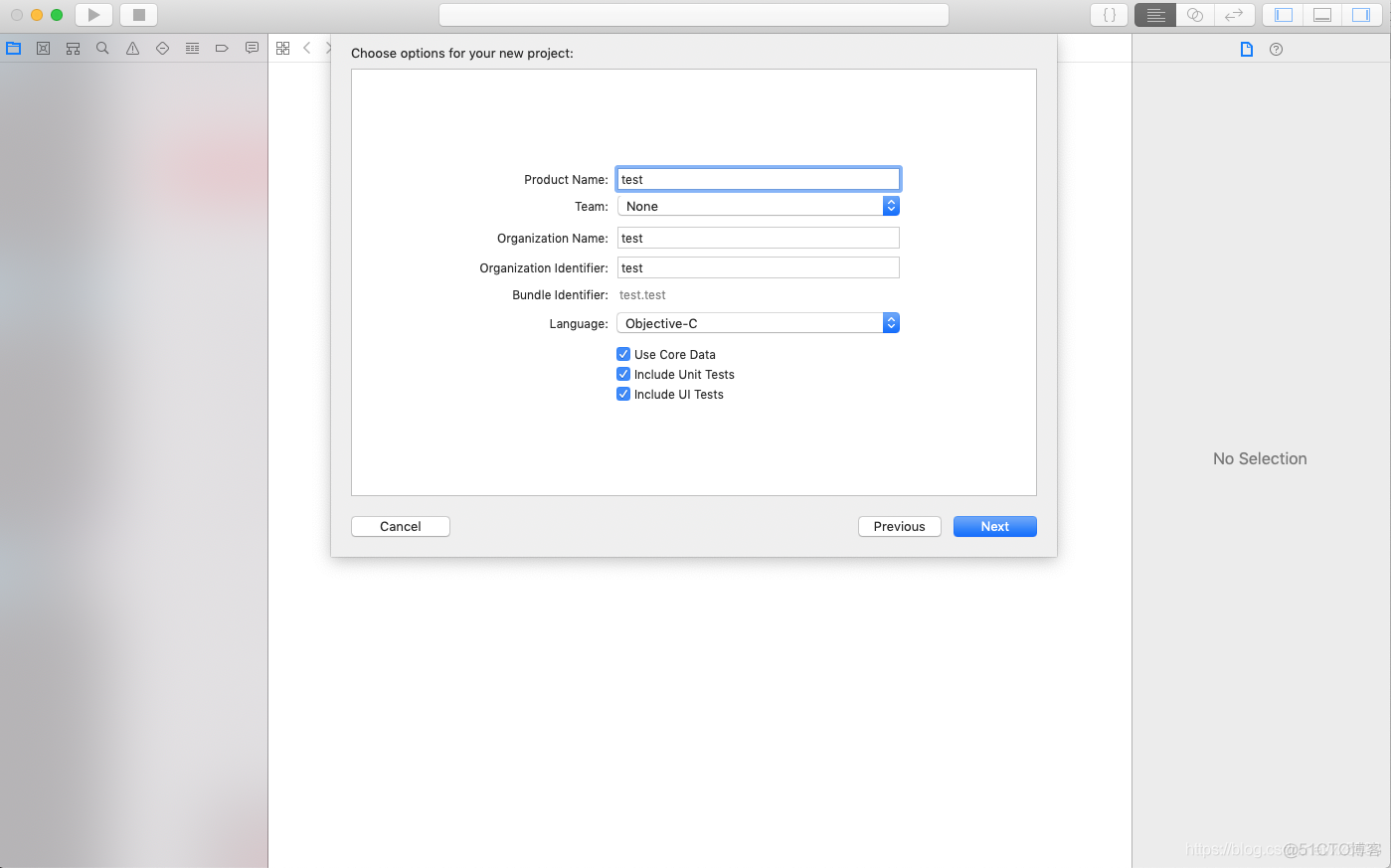Open the Symbol navigator icon
The width and height of the screenshot is (1391, 868).
pyautogui.click(x=74, y=48)
